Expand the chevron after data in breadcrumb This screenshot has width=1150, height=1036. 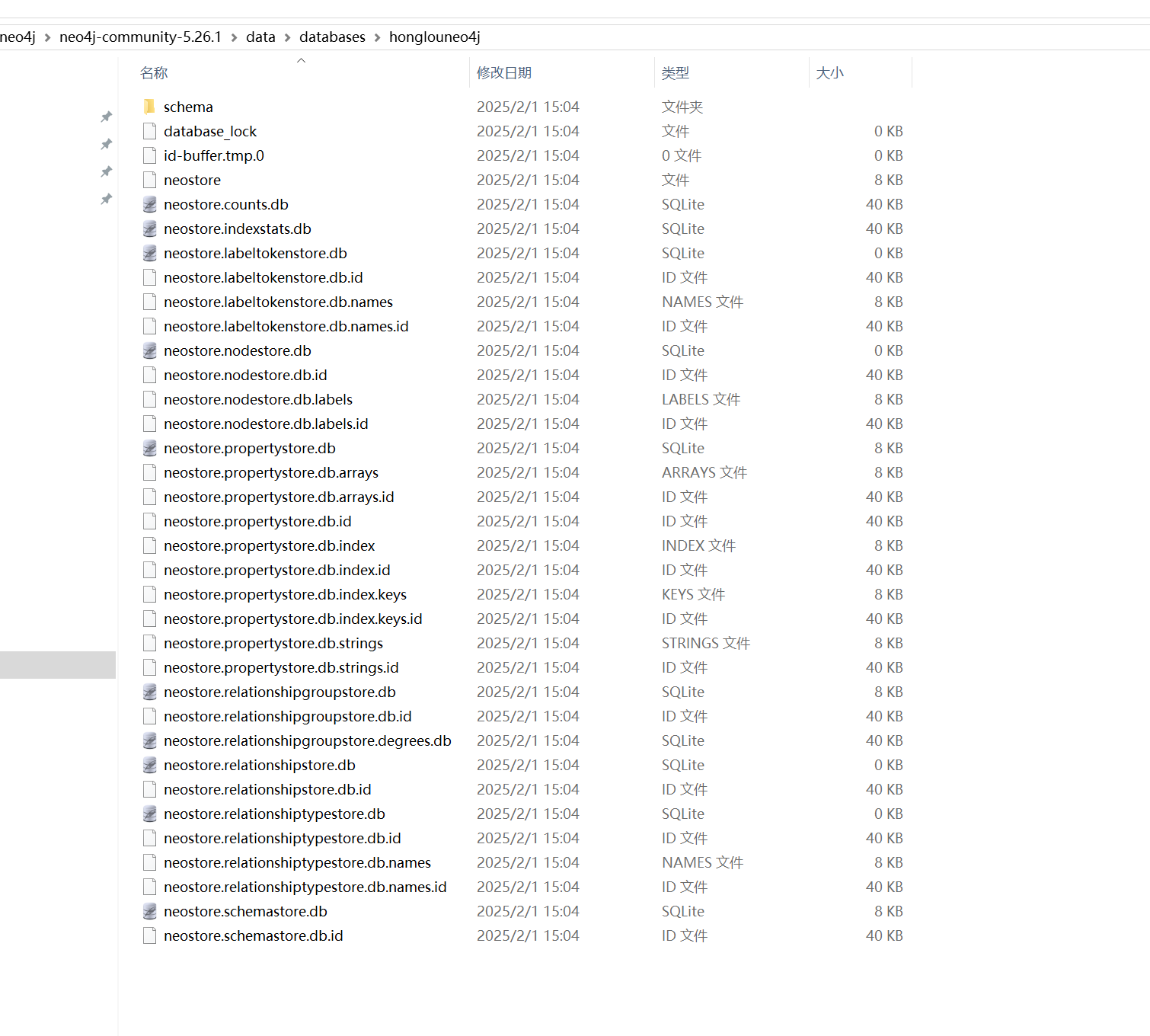[287, 37]
